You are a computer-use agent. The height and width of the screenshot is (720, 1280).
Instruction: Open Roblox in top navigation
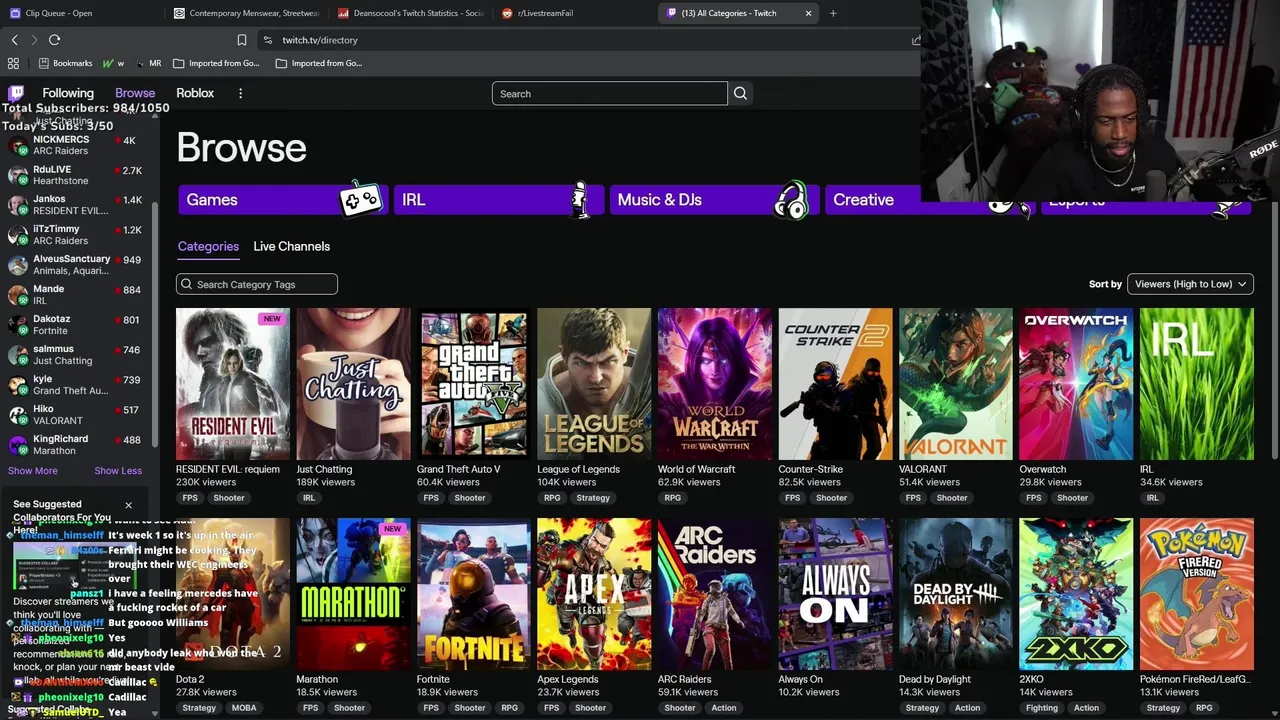click(195, 93)
